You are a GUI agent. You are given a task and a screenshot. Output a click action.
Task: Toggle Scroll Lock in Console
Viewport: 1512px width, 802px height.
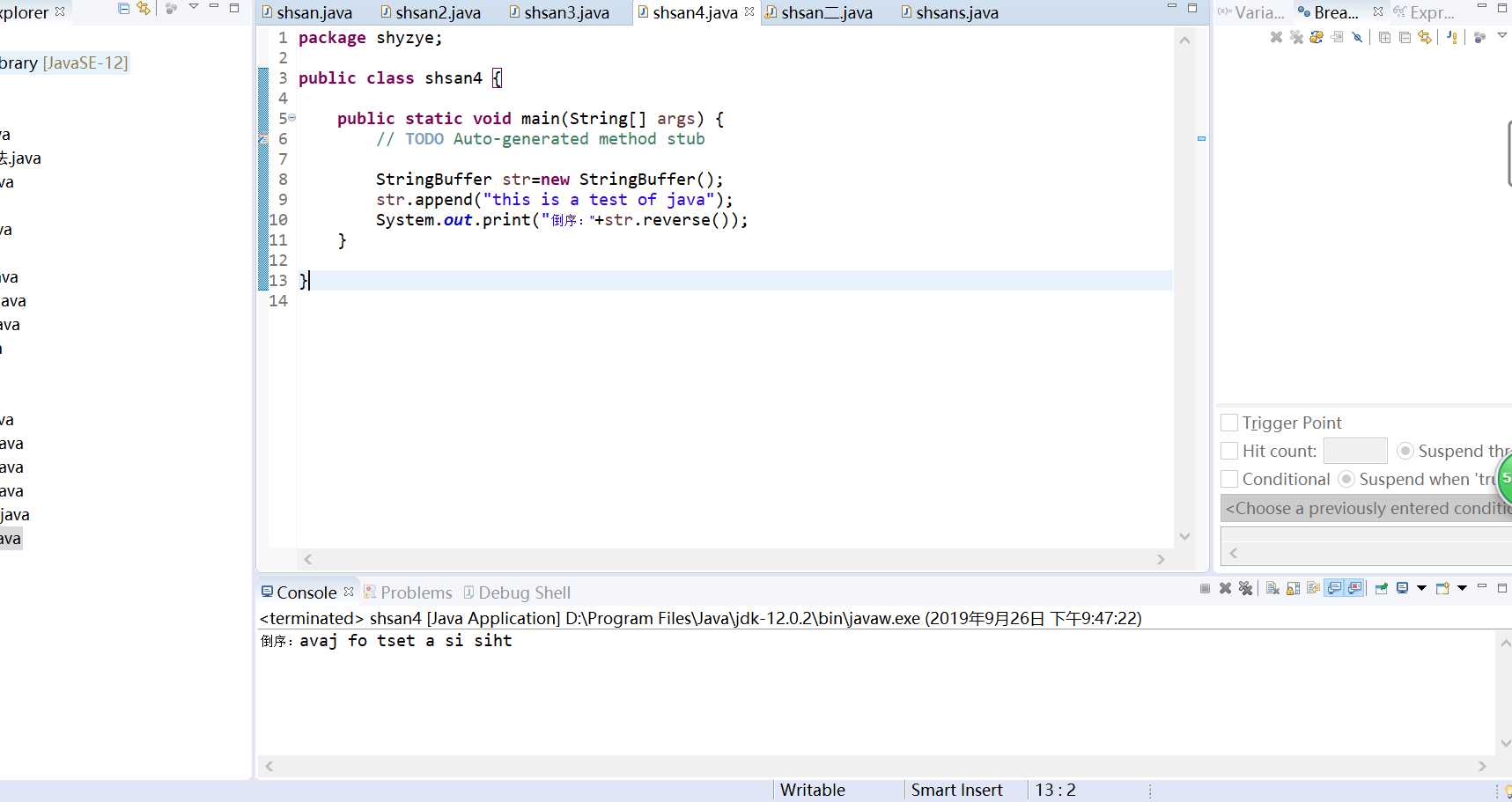tap(1293, 588)
